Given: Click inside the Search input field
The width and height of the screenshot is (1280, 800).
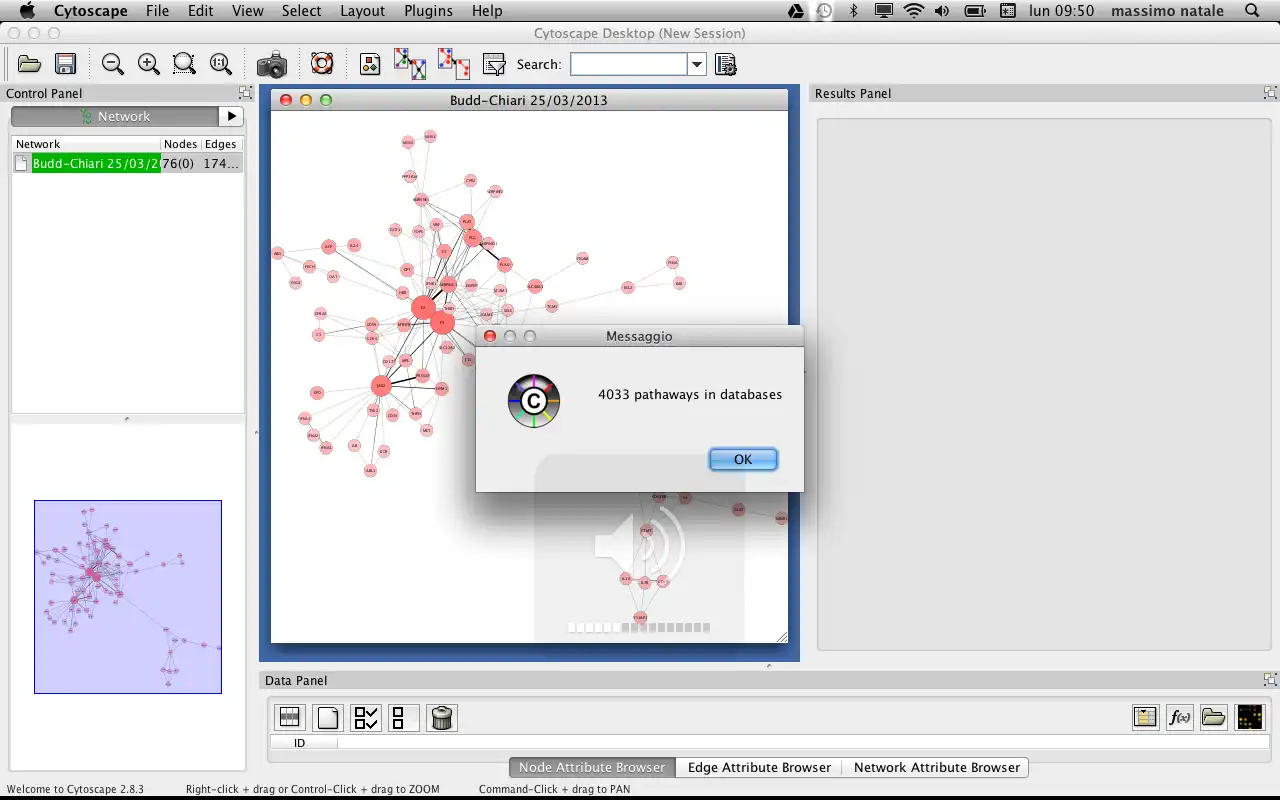Looking at the screenshot, I should coord(629,64).
